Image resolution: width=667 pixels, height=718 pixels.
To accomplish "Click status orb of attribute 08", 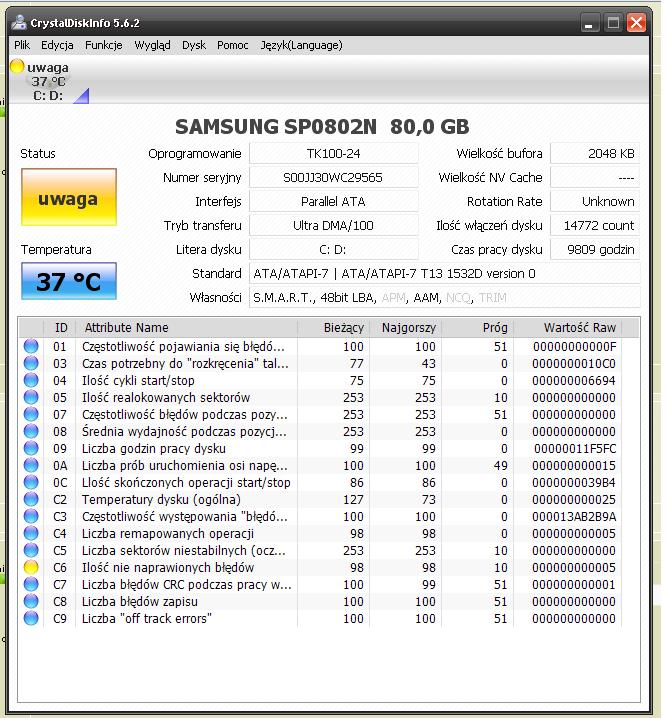I will 31,431.
